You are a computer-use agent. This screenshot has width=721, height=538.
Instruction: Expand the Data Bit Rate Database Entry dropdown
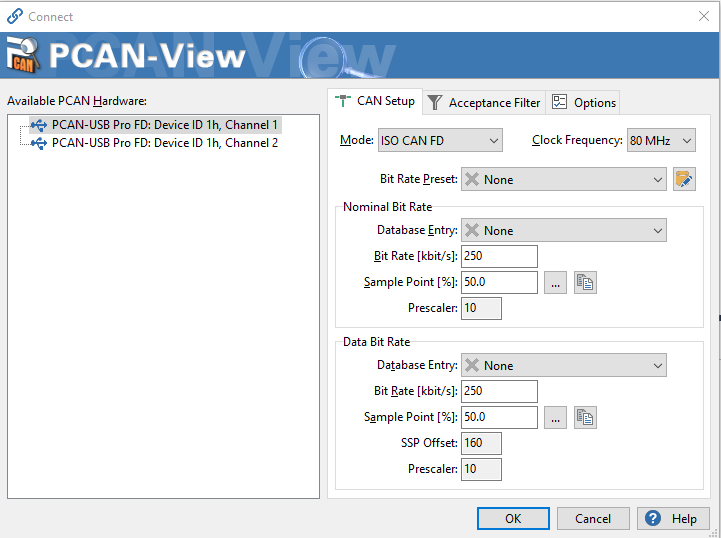point(564,365)
